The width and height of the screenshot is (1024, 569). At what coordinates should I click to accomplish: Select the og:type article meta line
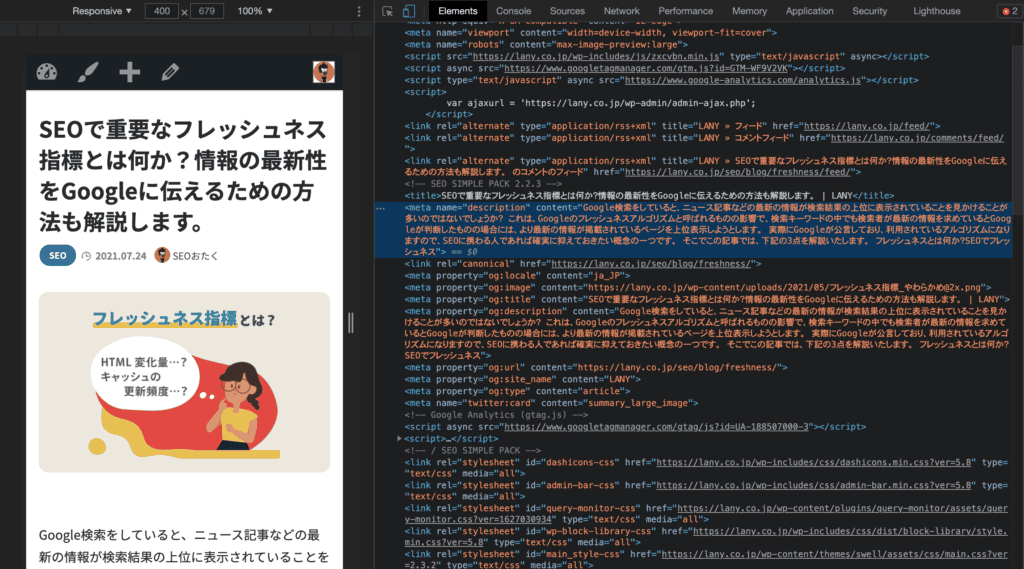click(x=517, y=391)
